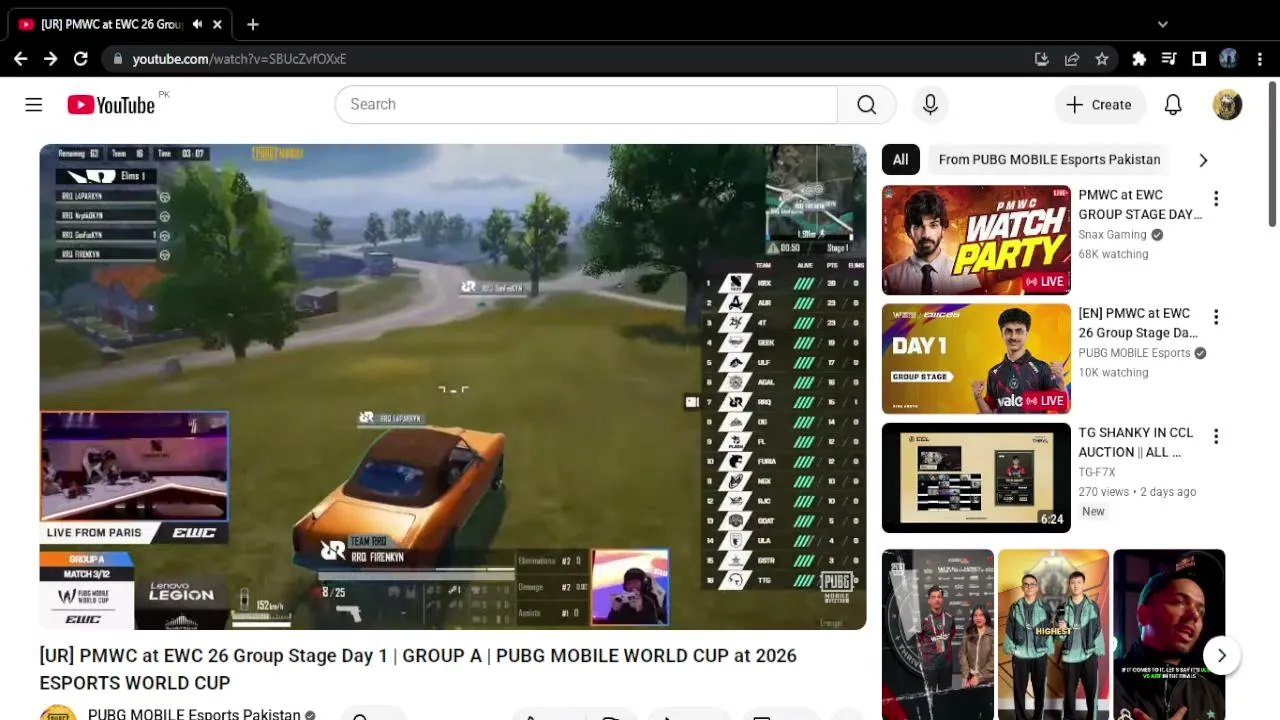This screenshot has width=1280, height=720.
Task: Open the Short with man in black cap
Action: tap(1169, 634)
